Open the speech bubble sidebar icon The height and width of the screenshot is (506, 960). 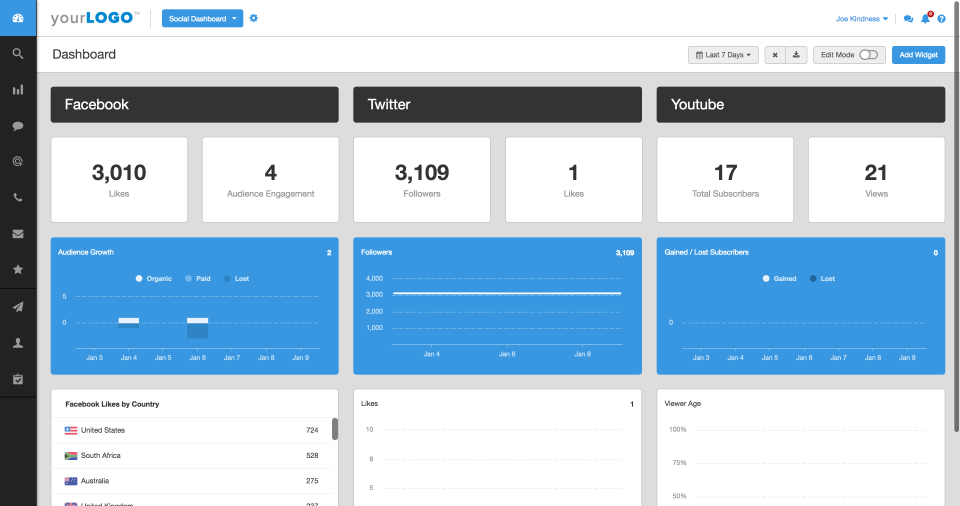point(18,126)
